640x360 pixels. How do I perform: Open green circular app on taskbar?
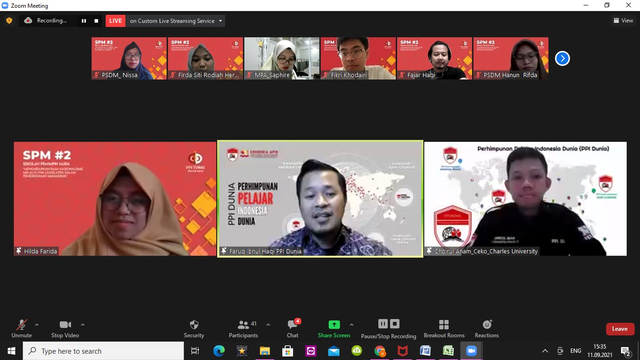tap(357, 351)
